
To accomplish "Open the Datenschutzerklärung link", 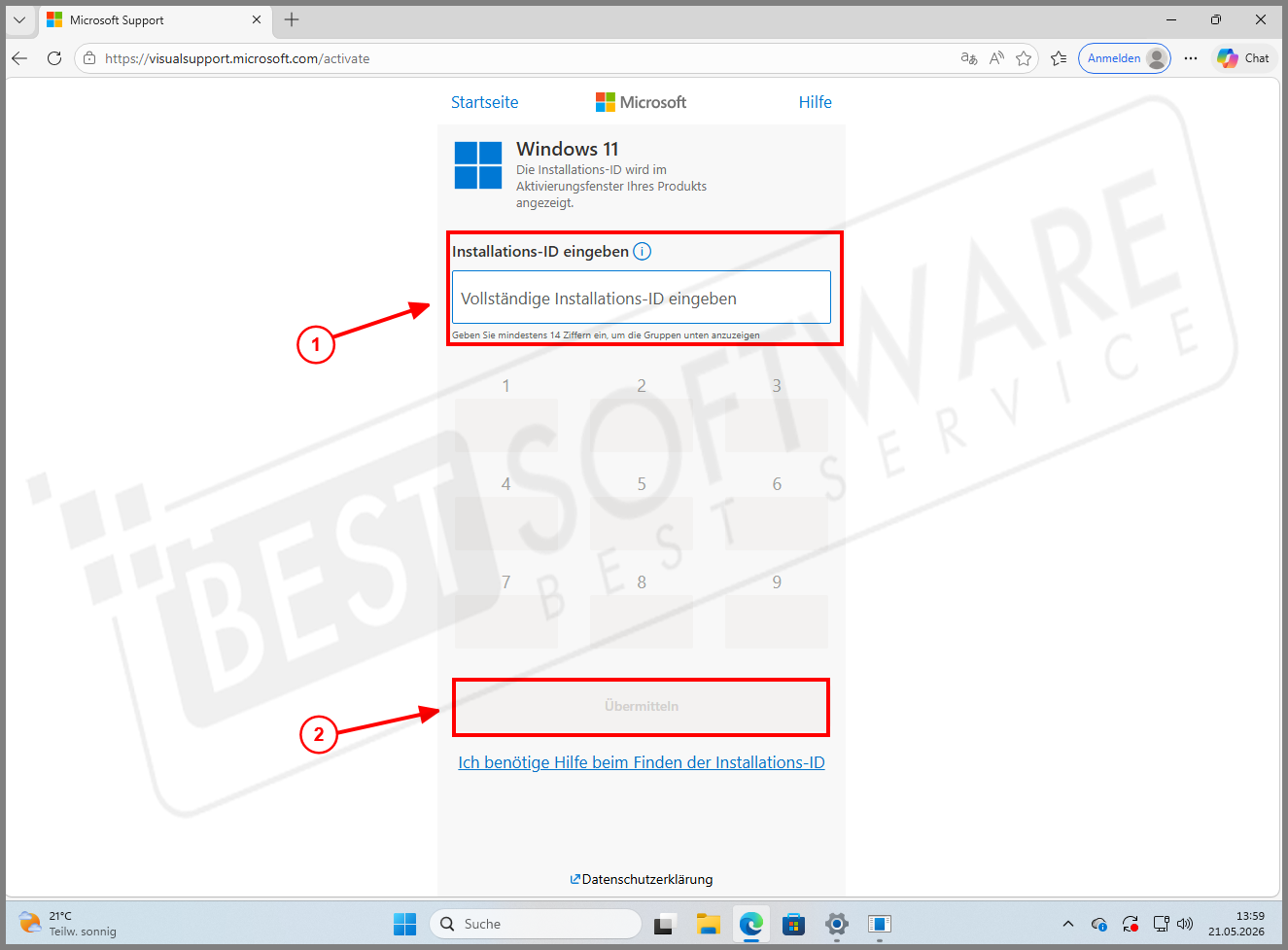I will [x=642, y=879].
